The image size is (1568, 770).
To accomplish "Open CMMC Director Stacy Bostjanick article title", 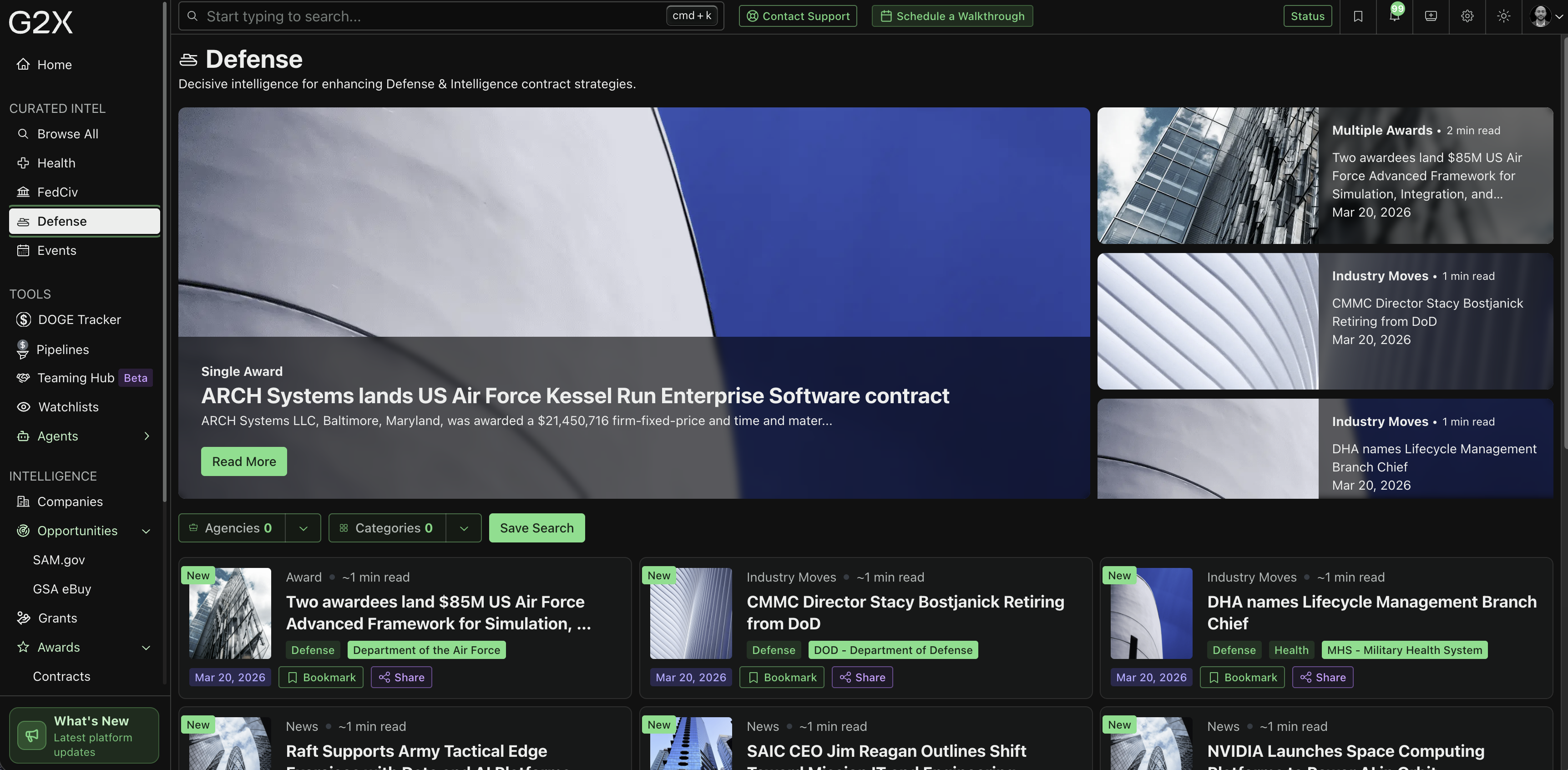I will pyautogui.click(x=906, y=613).
